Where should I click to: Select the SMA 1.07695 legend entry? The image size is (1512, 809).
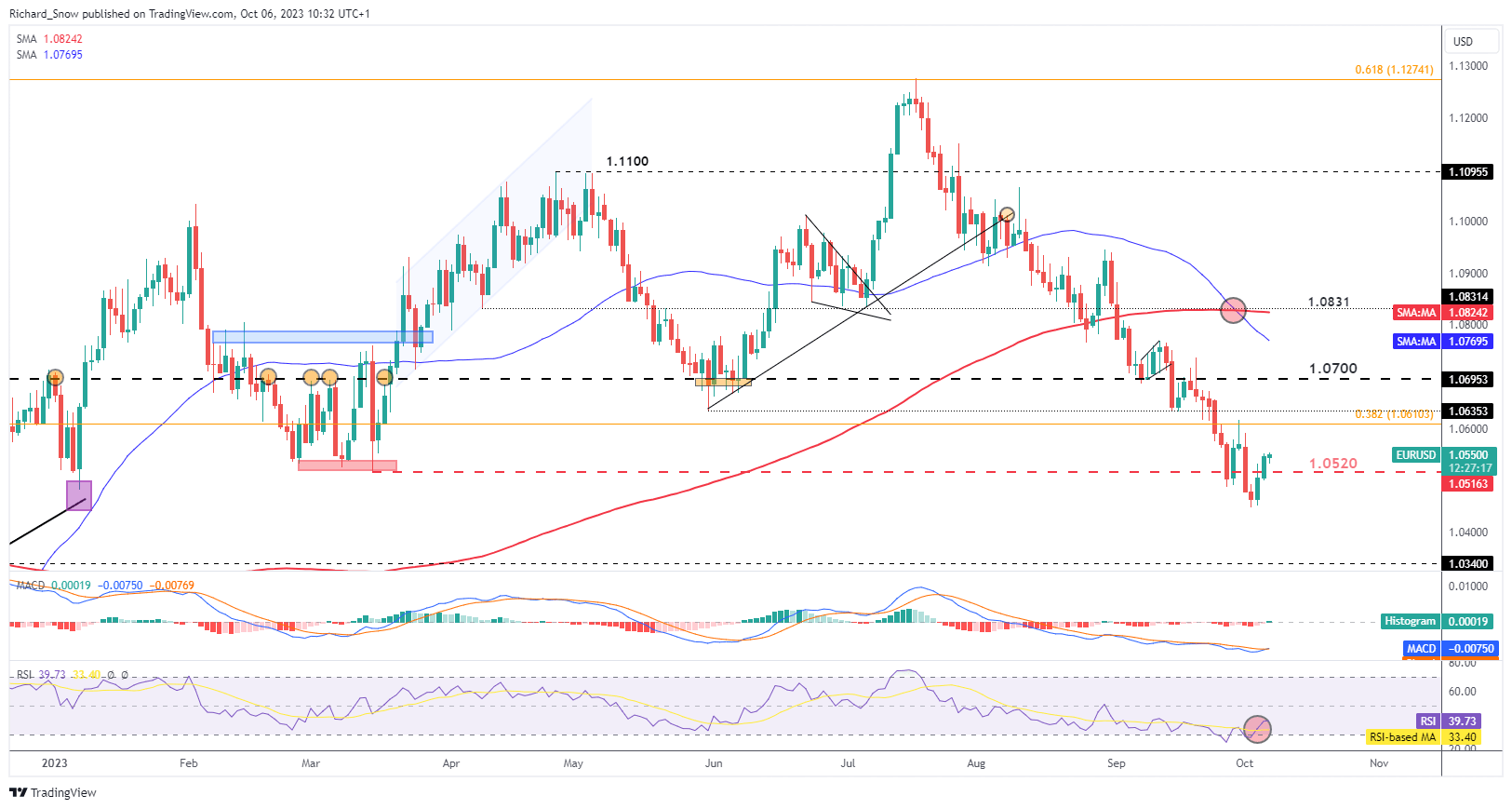point(49,55)
